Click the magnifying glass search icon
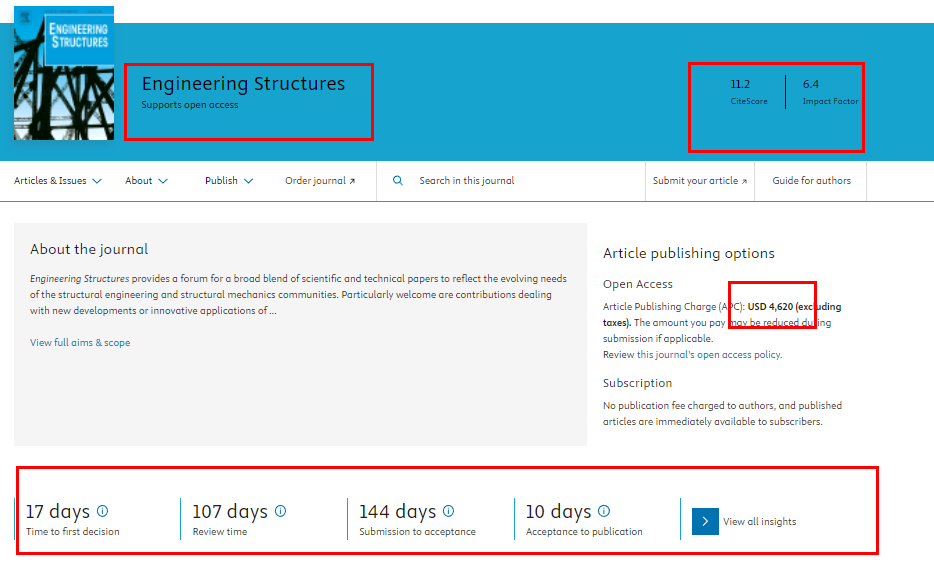 [x=398, y=180]
